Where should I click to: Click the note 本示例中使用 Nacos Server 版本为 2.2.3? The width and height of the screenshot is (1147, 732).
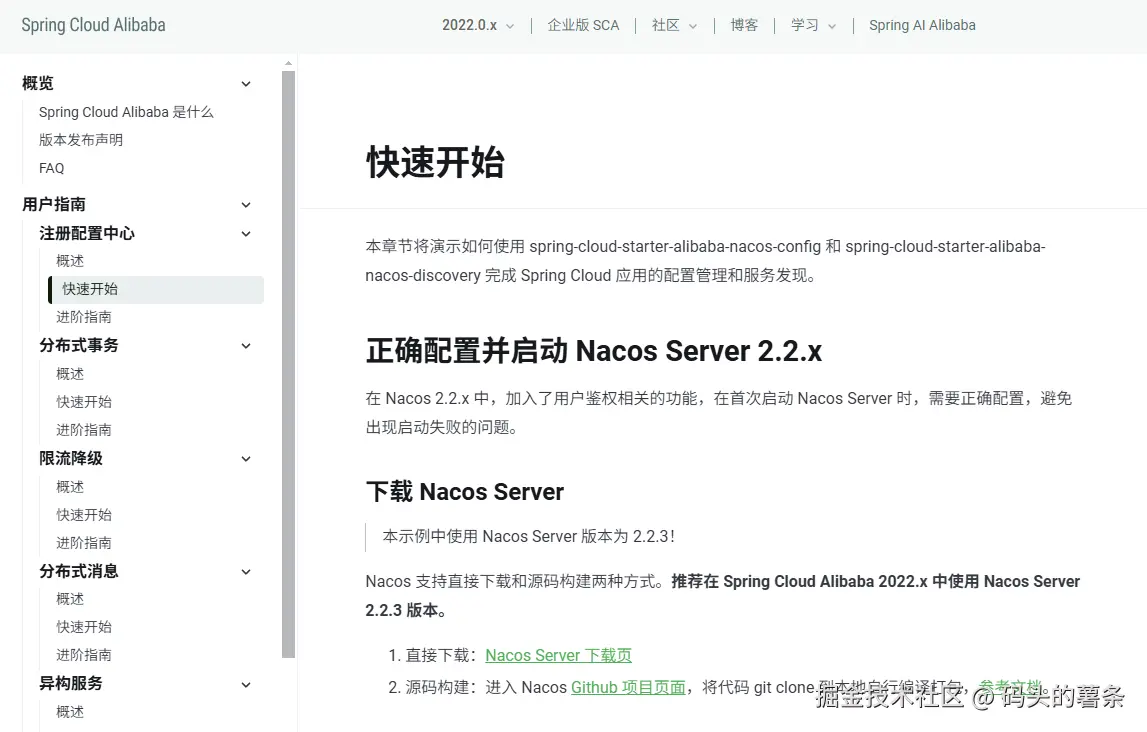point(528,537)
